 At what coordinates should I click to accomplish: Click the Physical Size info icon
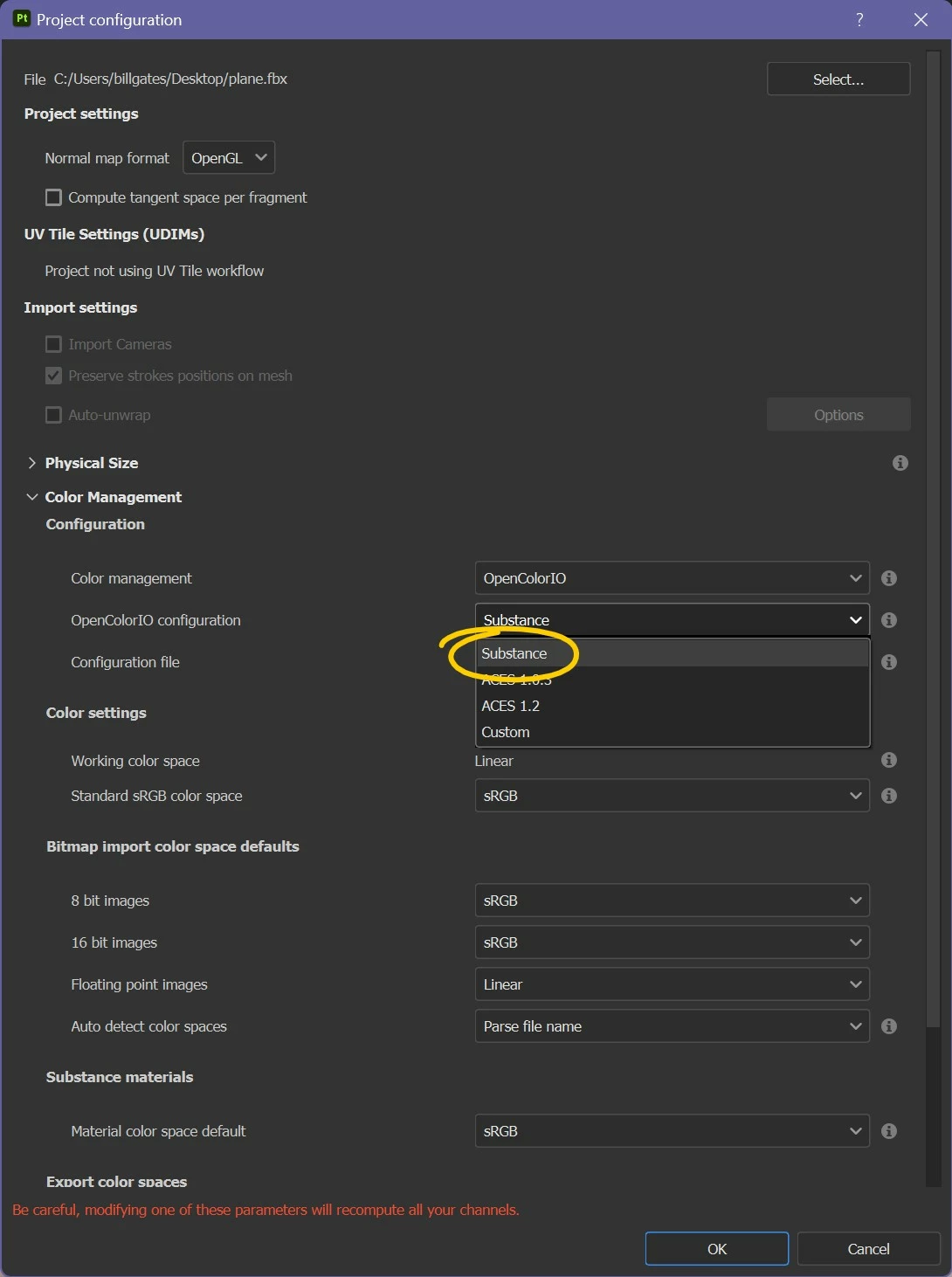tap(900, 463)
